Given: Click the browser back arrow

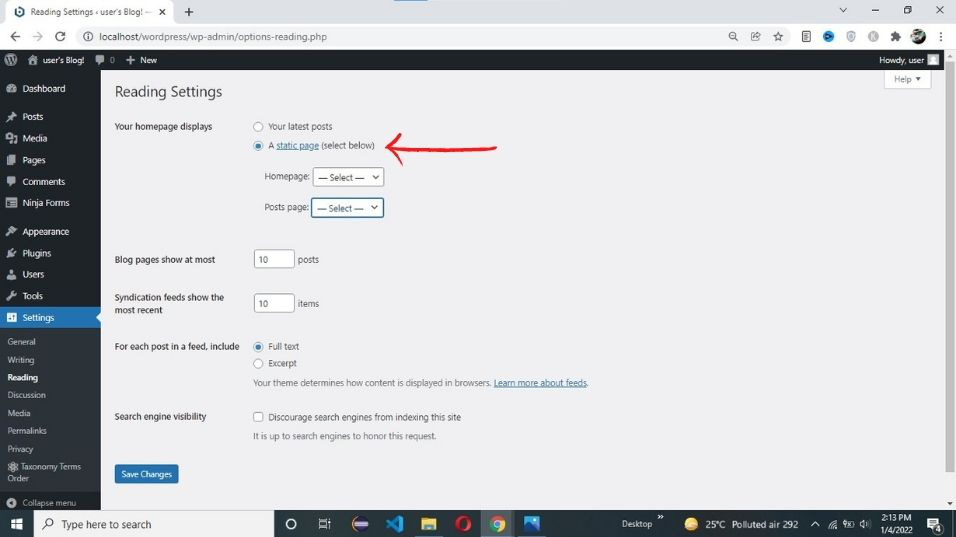Looking at the screenshot, I should (x=15, y=37).
